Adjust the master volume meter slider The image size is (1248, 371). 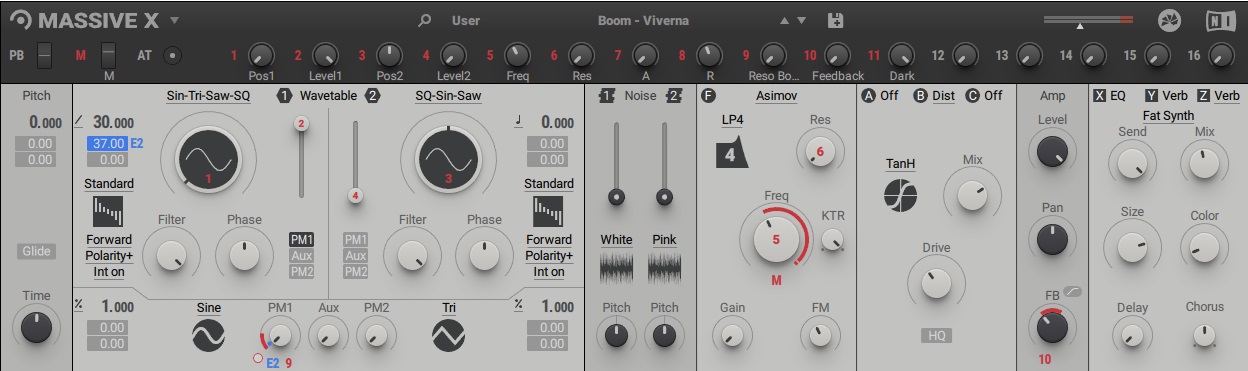(x=1088, y=20)
